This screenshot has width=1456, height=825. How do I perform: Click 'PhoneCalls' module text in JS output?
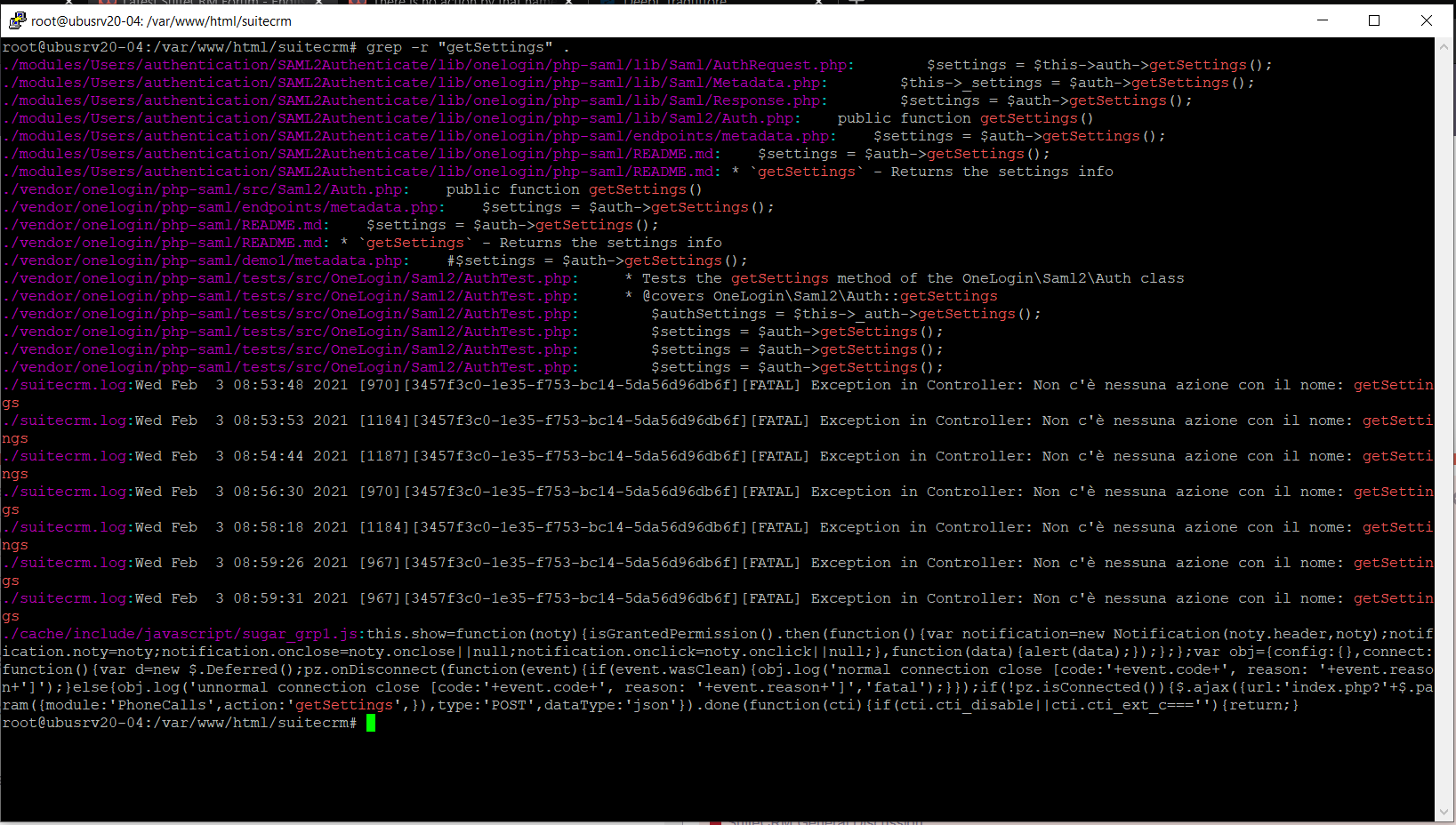162,705
